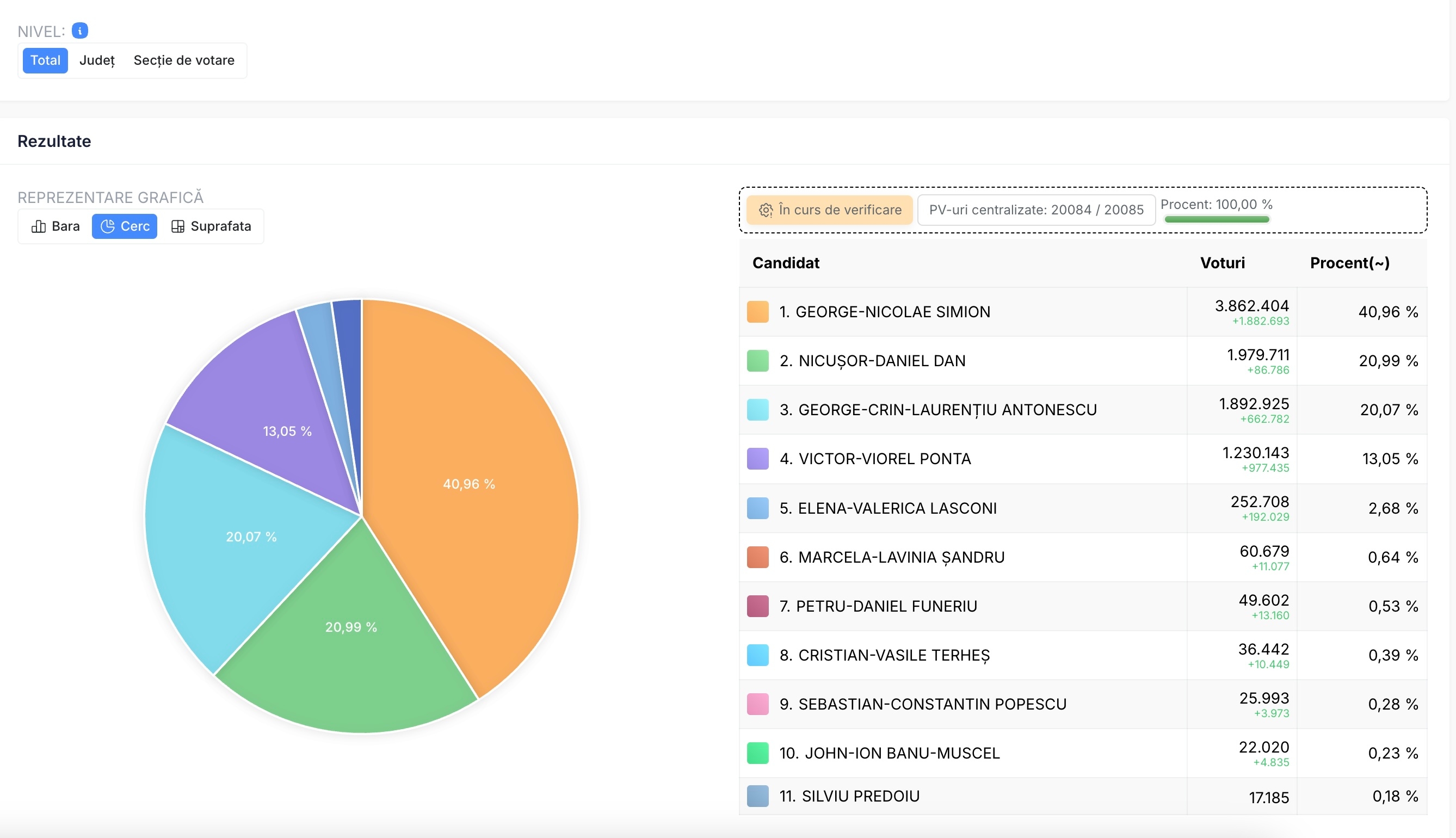This screenshot has height=838, width=1456.
Task: Click the 20,07 % cyan pie slice
Action: [x=251, y=537]
